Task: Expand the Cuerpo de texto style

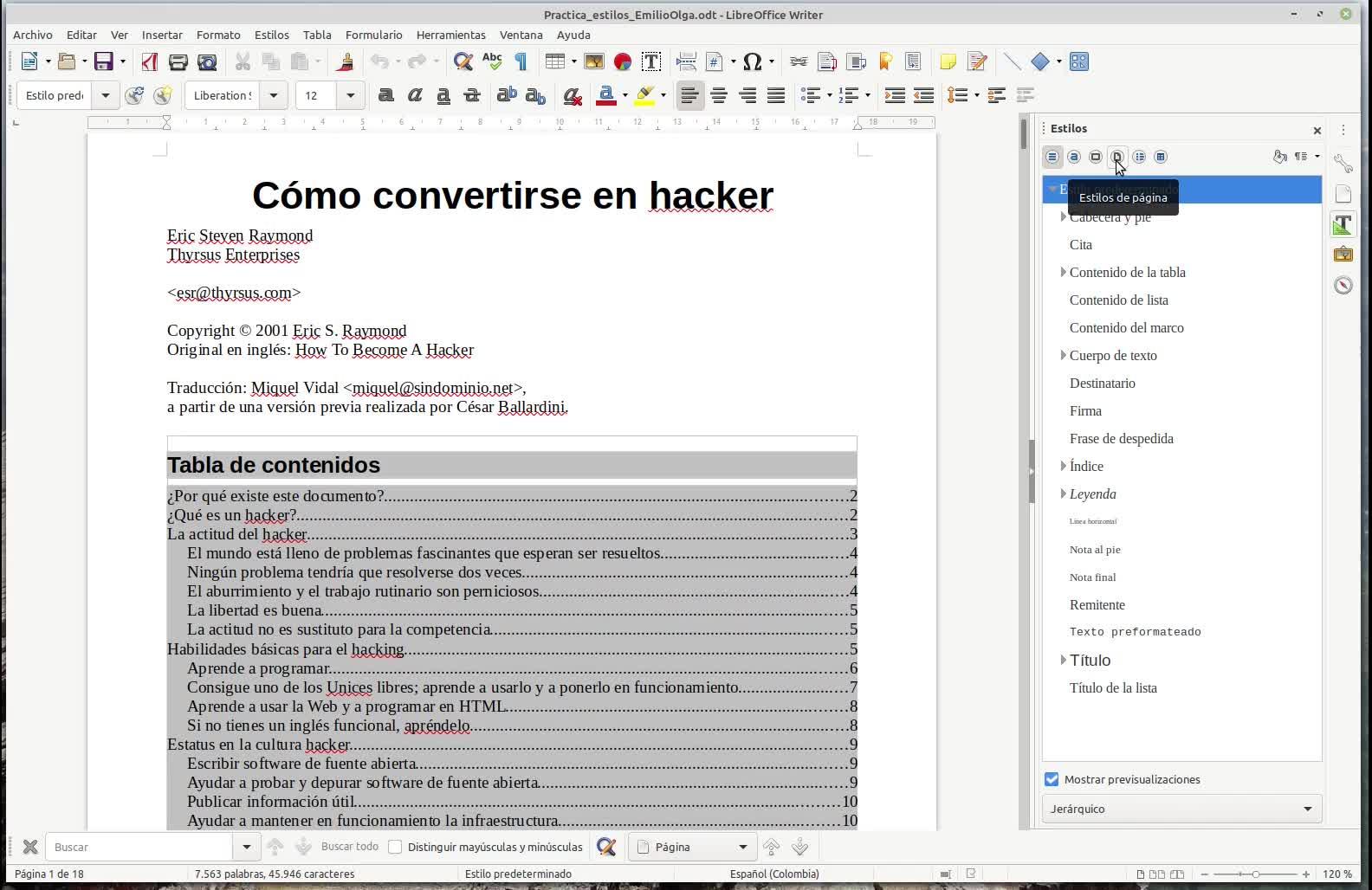Action: click(1063, 355)
